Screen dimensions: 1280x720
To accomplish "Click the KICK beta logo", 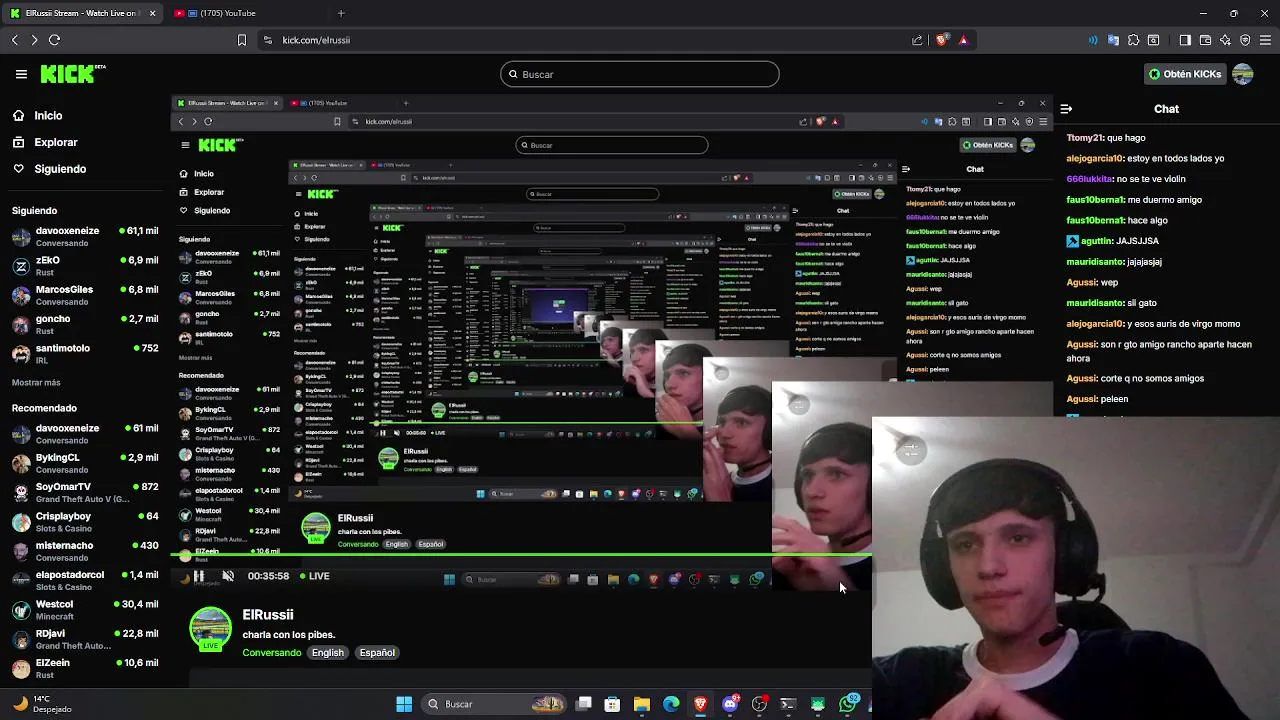I will pyautogui.click(x=73, y=73).
